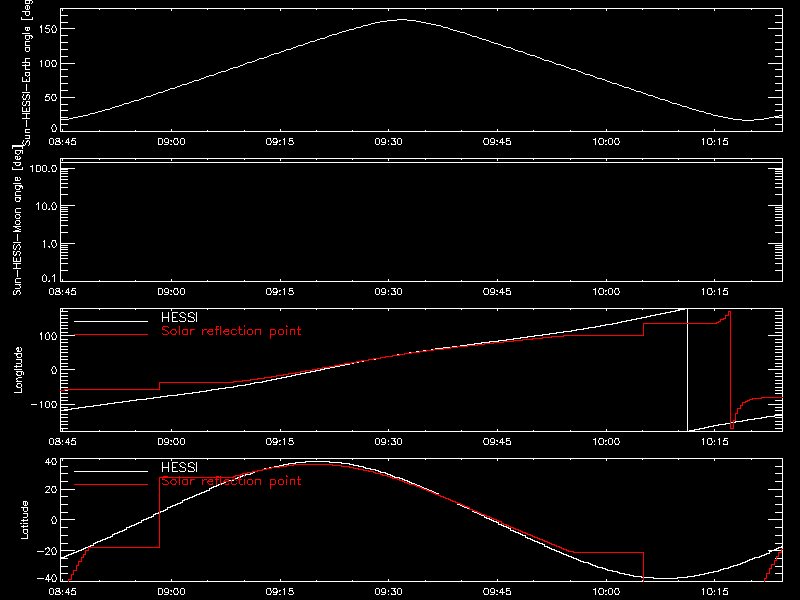This screenshot has height=600, width=800.
Task: Click white vertical wrap line in Longitude plot
Action: pyautogui.click(x=687, y=370)
